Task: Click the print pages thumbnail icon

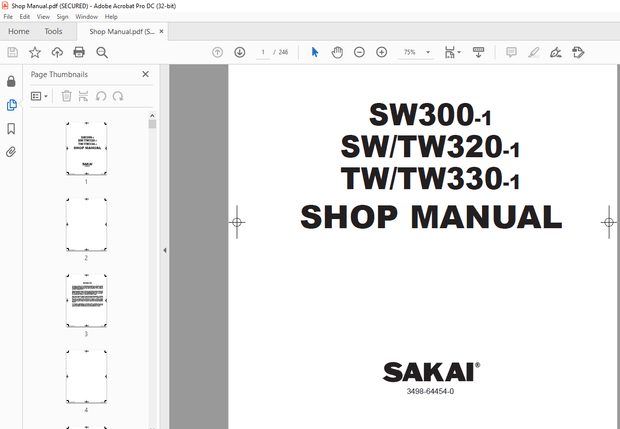Action: pyautogui.click(x=83, y=96)
